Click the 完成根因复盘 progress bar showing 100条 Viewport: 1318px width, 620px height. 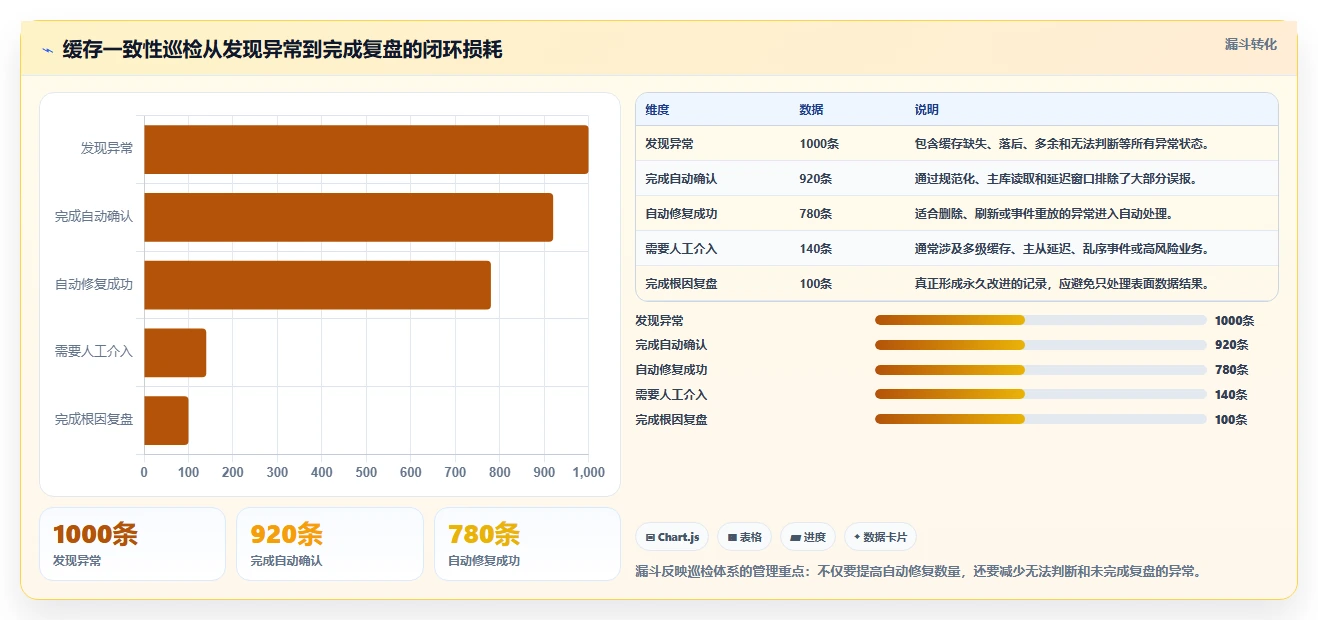[1041, 419]
